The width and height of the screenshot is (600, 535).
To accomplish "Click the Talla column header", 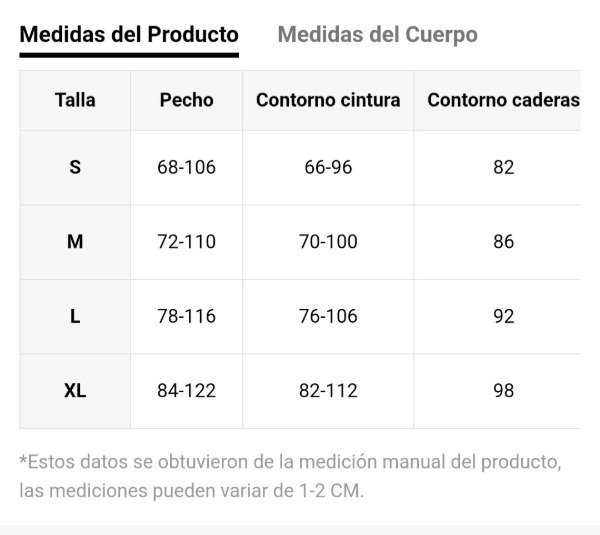I will [x=75, y=100].
